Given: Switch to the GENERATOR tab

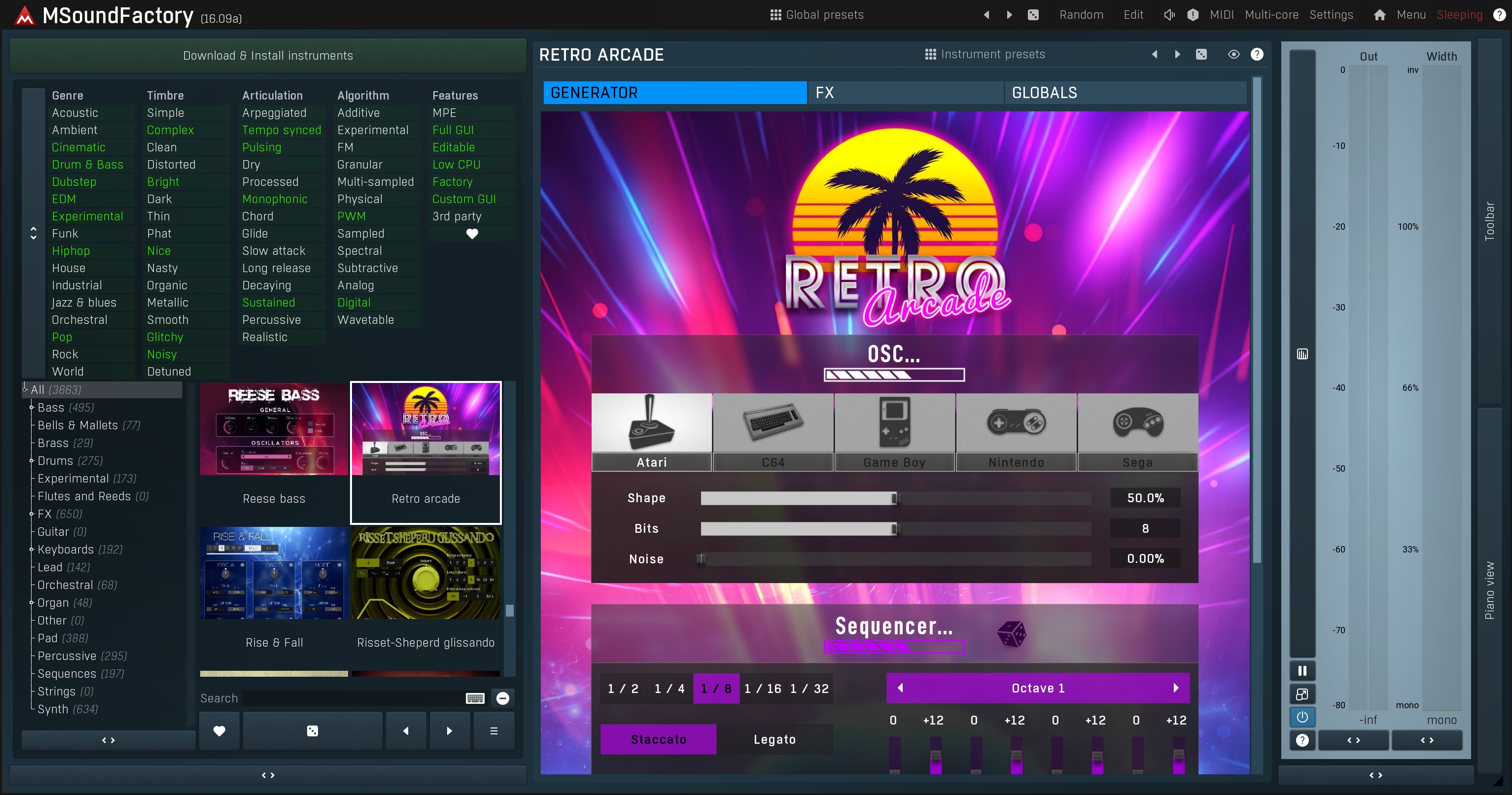Looking at the screenshot, I should point(675,93).
